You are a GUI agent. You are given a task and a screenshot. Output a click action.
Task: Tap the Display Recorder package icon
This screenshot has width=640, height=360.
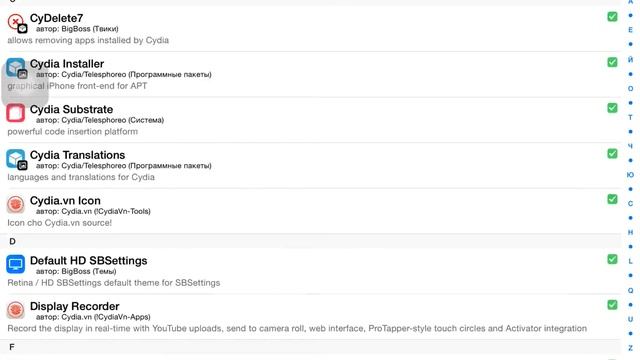(16, 310)
